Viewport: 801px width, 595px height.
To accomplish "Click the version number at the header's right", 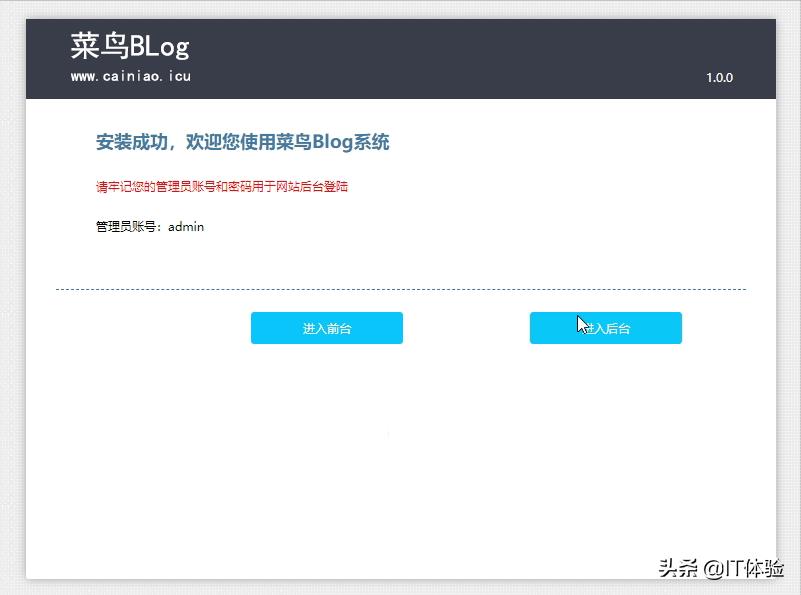I will tap(720, 78).
